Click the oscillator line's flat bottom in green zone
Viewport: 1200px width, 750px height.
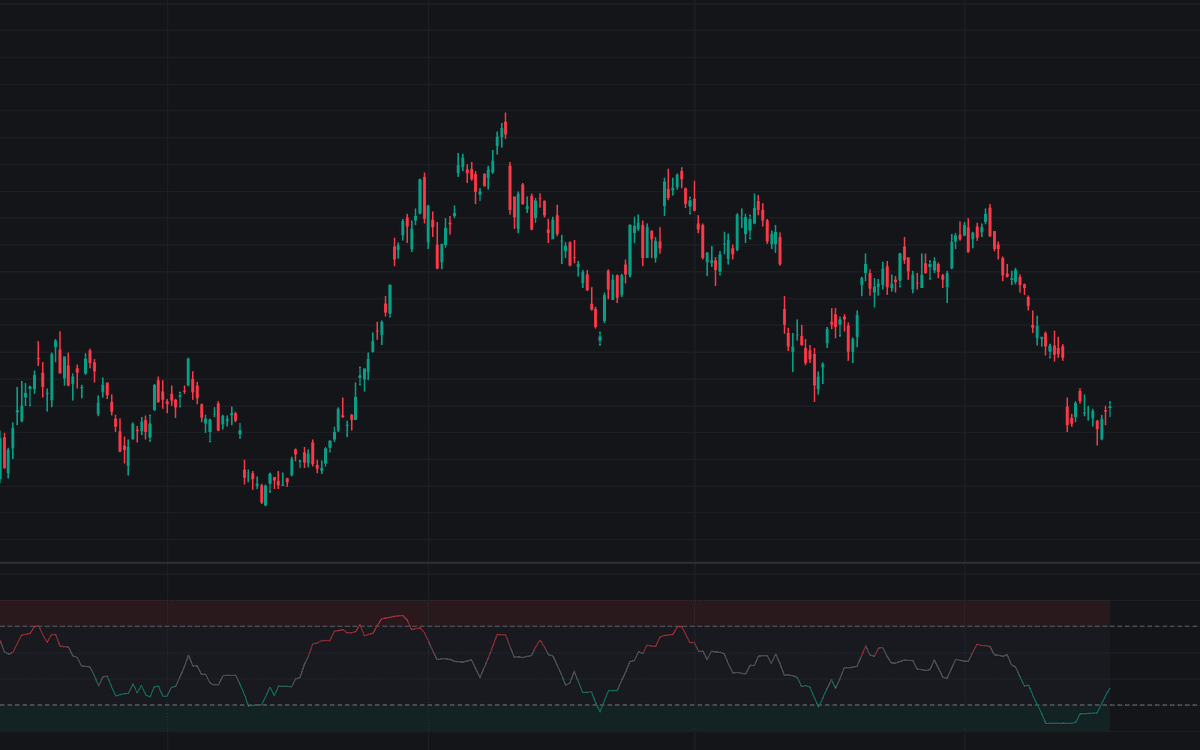[x=1060, y=722]
